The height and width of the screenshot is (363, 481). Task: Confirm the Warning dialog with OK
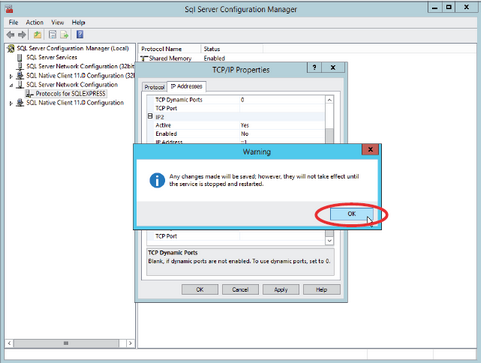(352, 214)
